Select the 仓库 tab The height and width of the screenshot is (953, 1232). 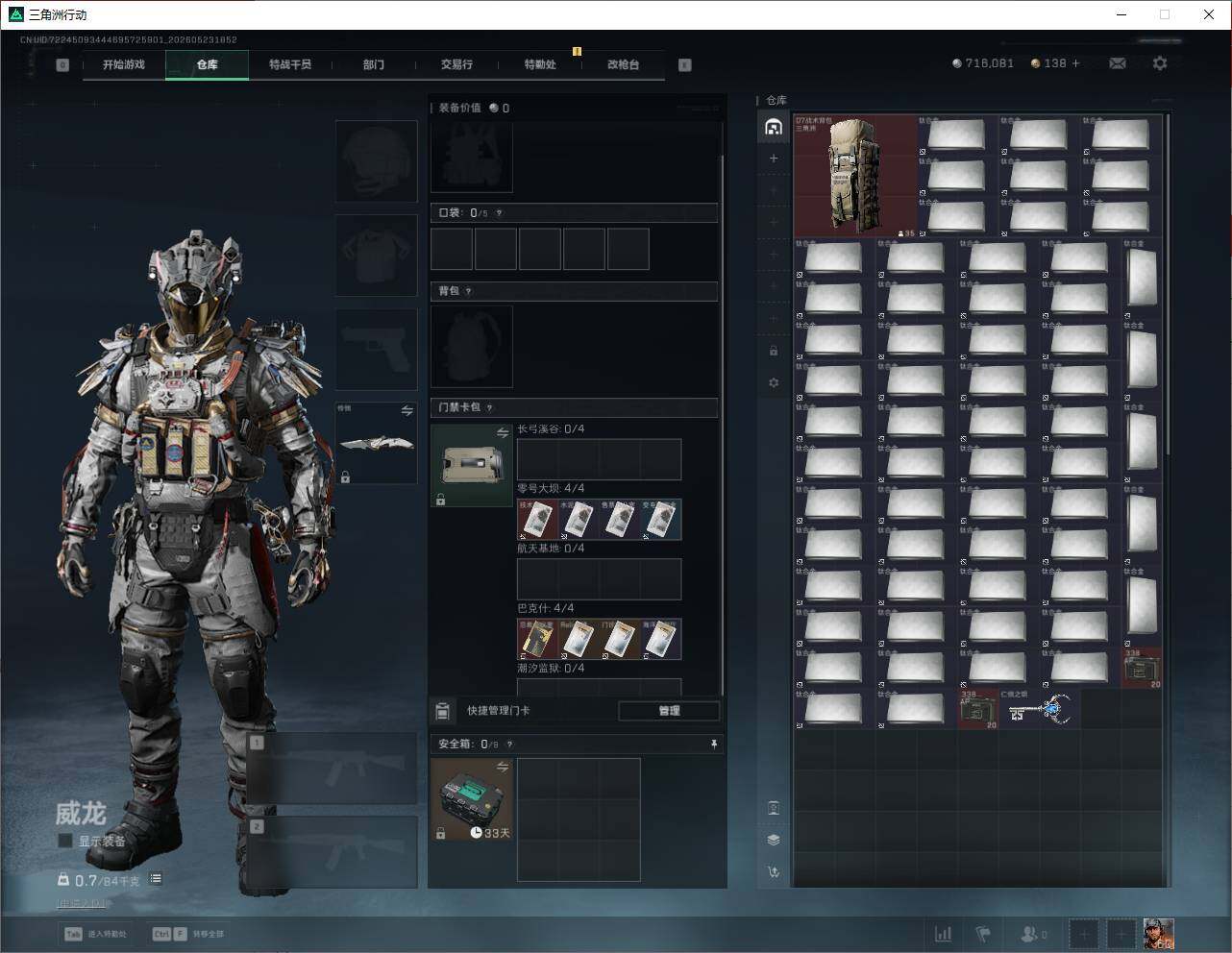207,64
